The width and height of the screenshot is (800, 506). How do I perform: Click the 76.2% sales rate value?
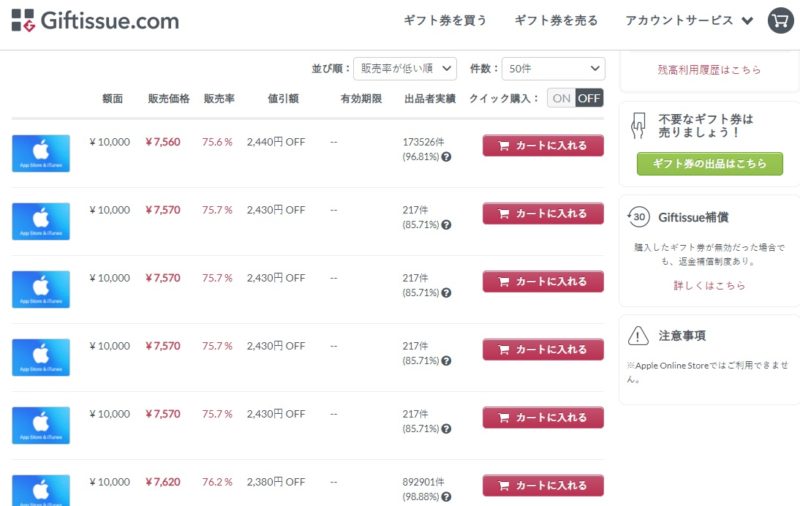217,482
